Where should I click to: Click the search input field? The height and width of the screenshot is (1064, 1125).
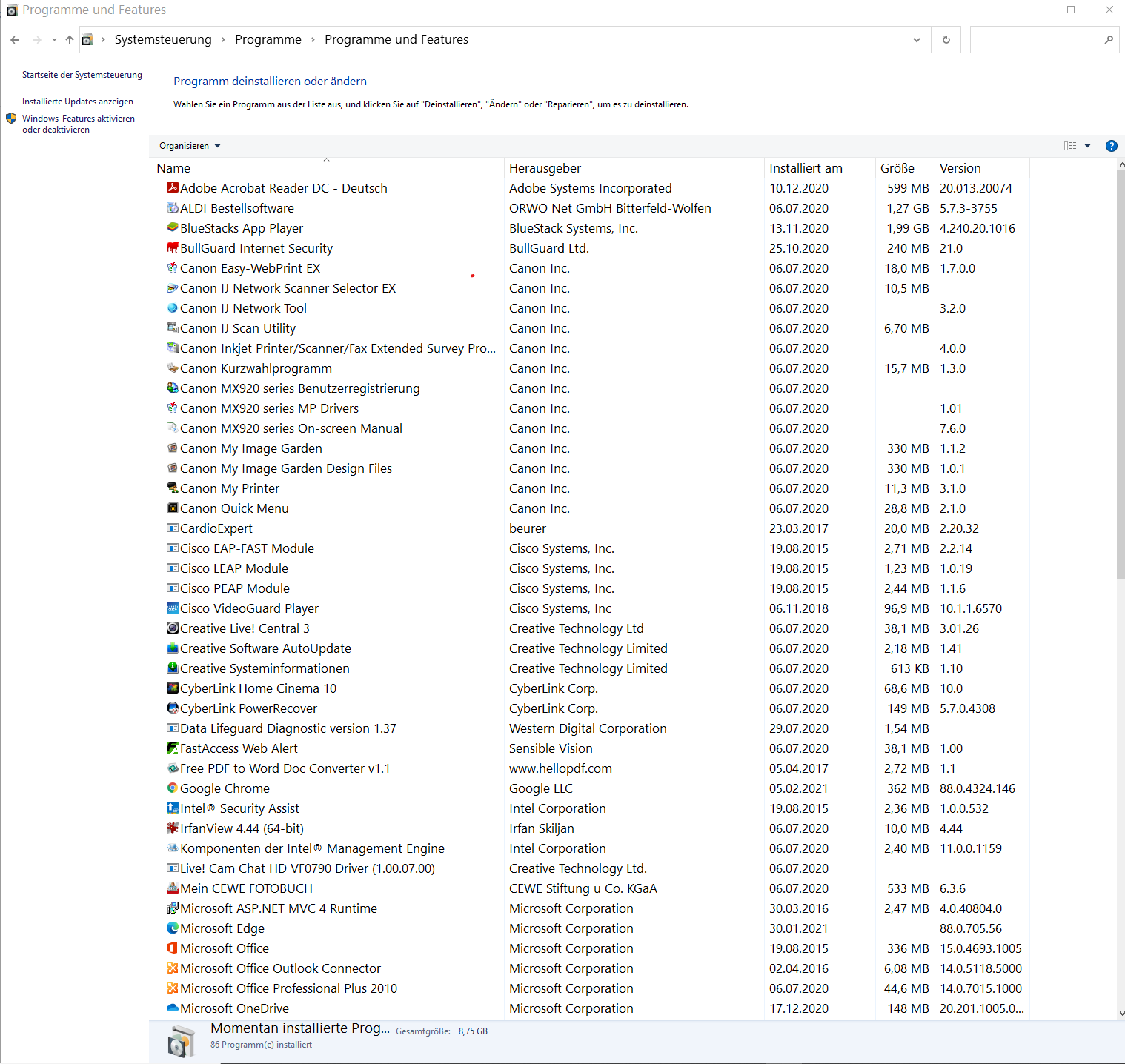(x=1044, y=40)
